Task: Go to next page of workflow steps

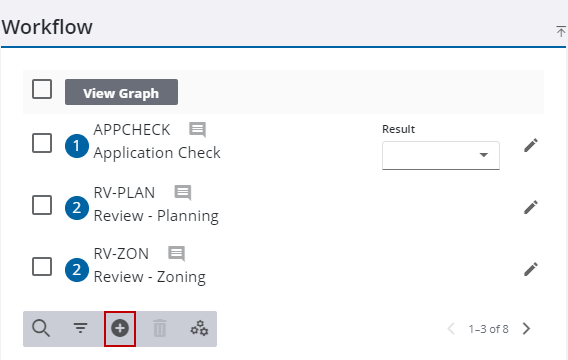Action: 526,329
